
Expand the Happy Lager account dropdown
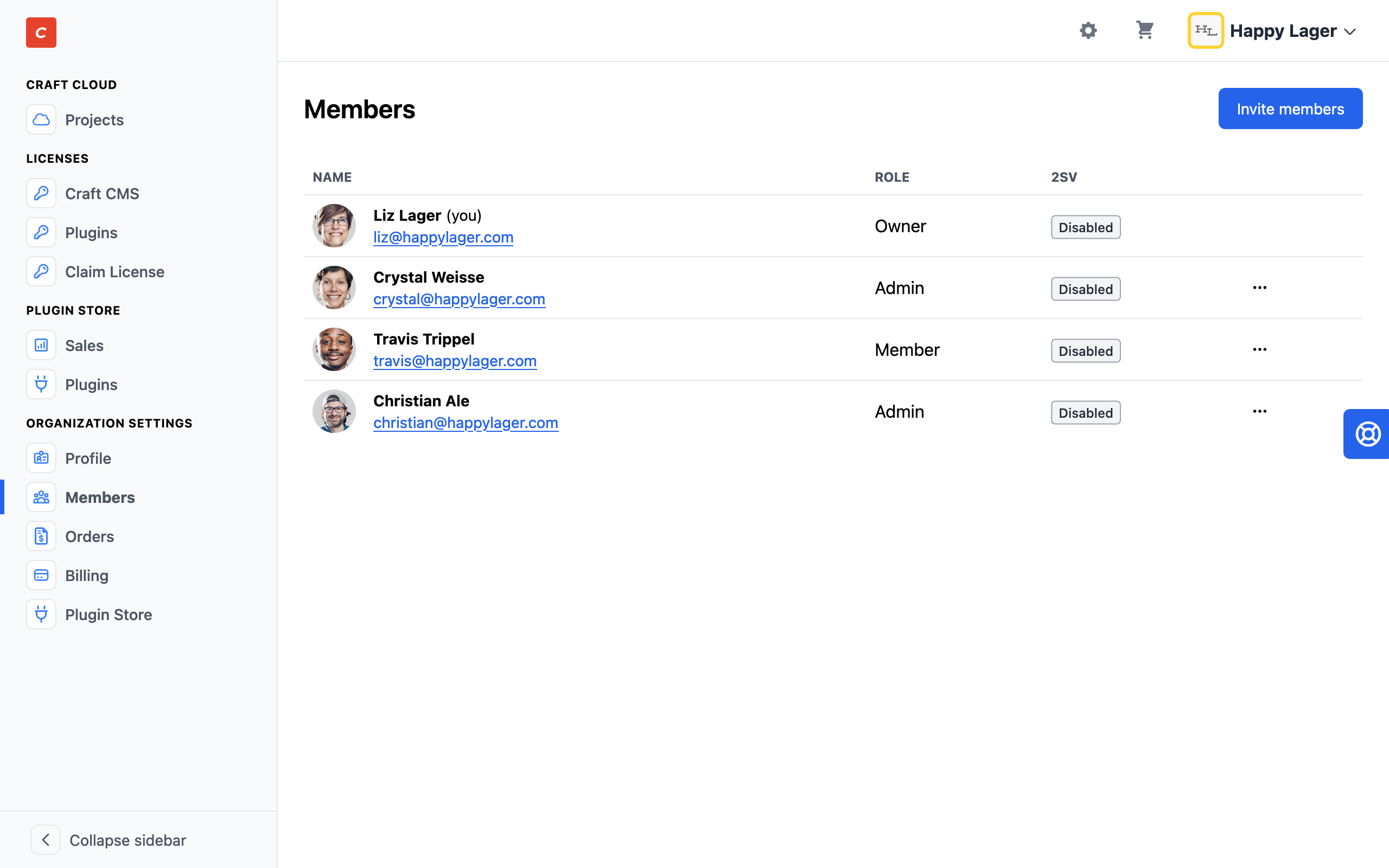pyautogui.click(x=1350, y=31)
